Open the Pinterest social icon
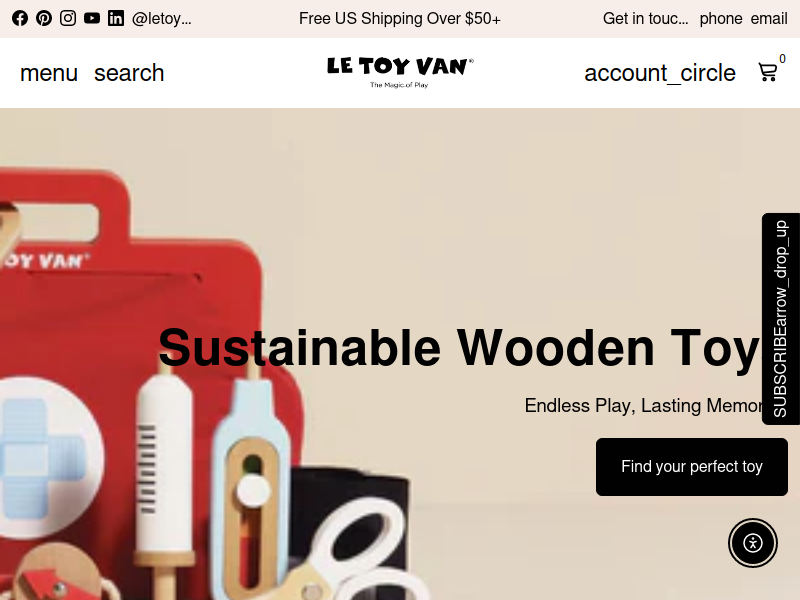The height and width of the screenshot is (600, 800). click(44, 18)
